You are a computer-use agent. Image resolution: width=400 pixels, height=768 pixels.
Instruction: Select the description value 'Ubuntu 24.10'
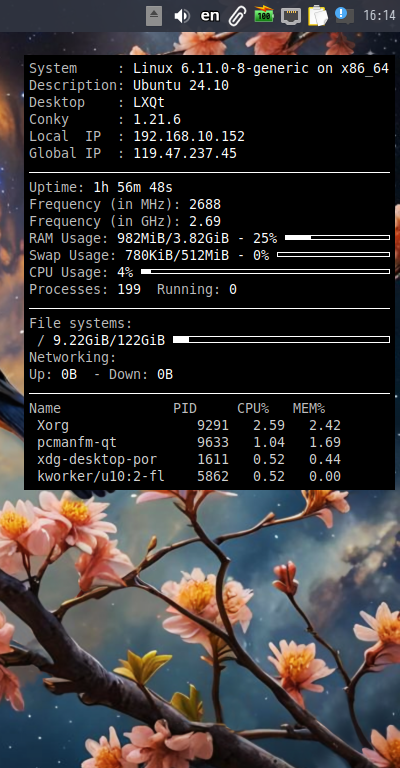pyautogui.click(x=181, y=86)
